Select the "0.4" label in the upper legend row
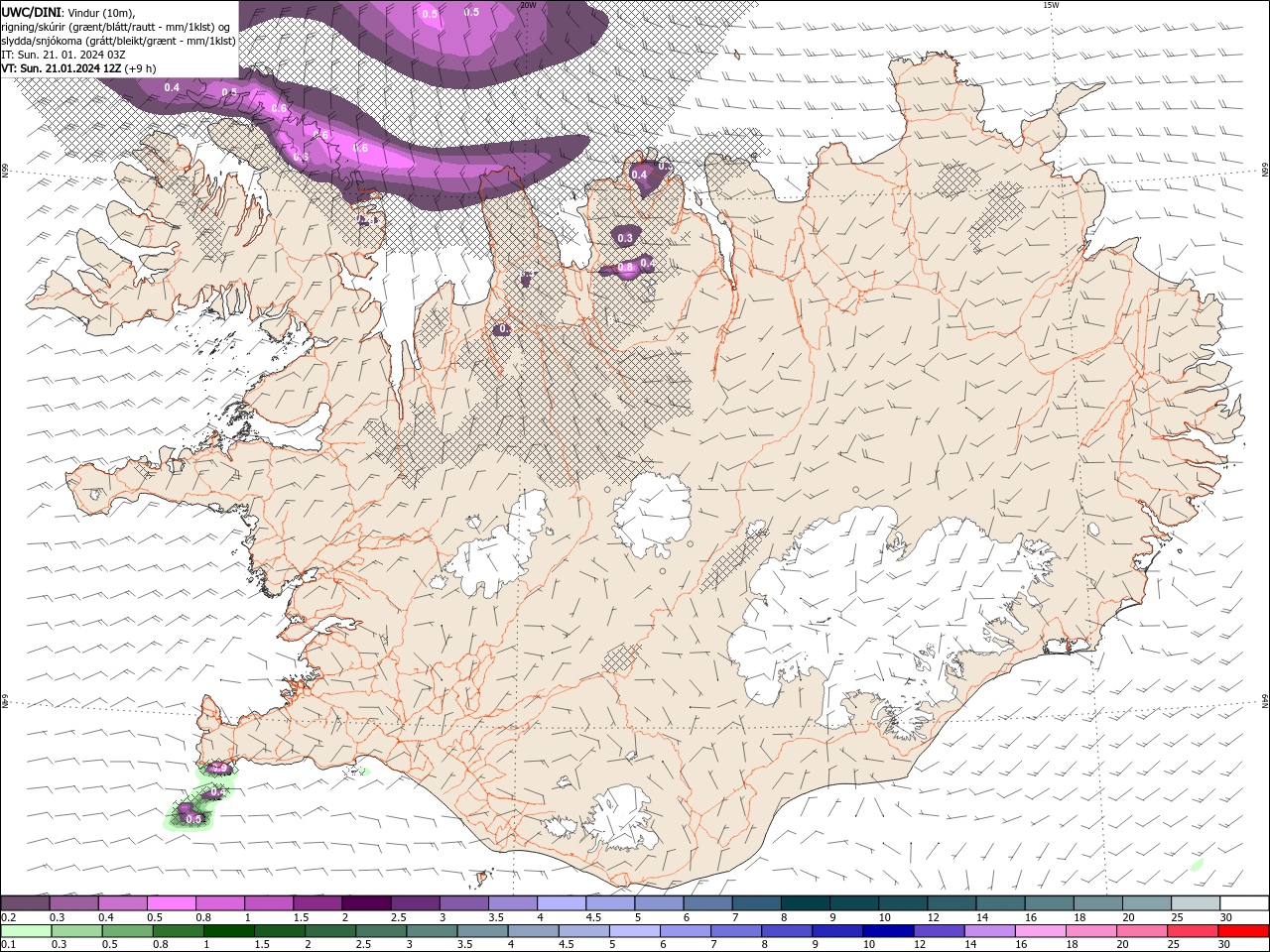This screenshot has width=1270, height=952. [106, 917]
